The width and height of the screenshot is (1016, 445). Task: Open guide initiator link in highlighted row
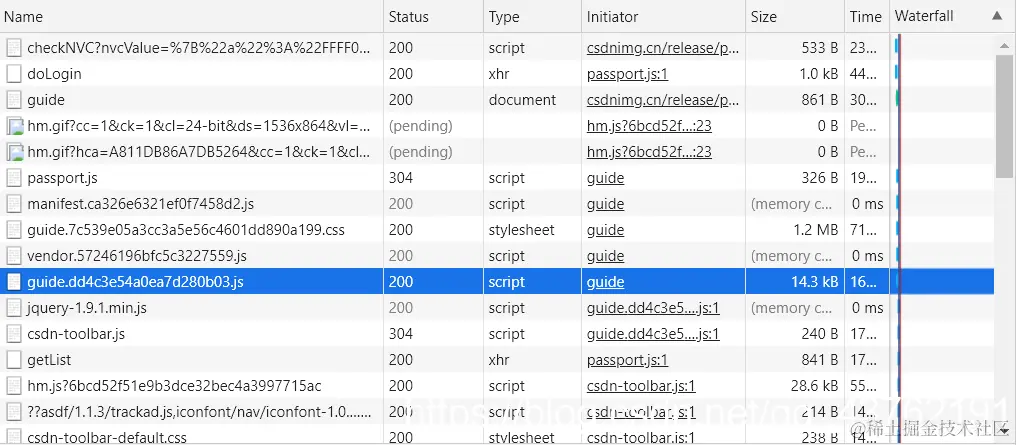tap(606, 282)
